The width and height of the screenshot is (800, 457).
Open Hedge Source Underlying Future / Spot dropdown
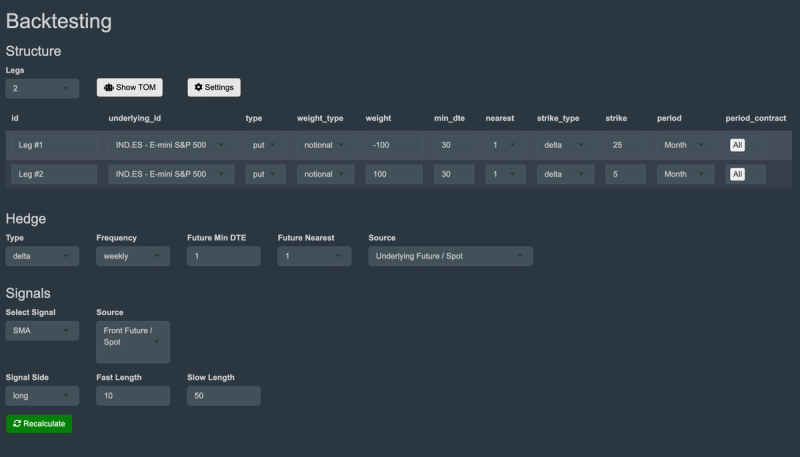(x=451, y=256)
